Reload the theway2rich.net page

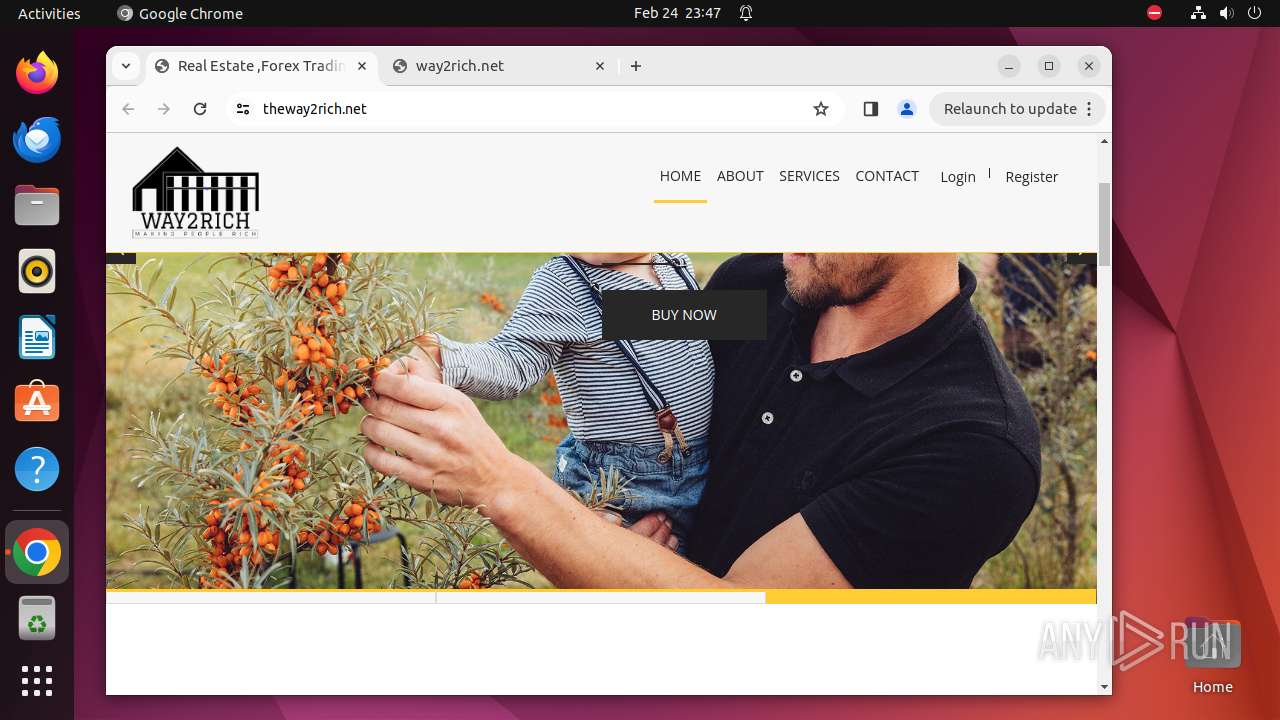coord(200,109)
